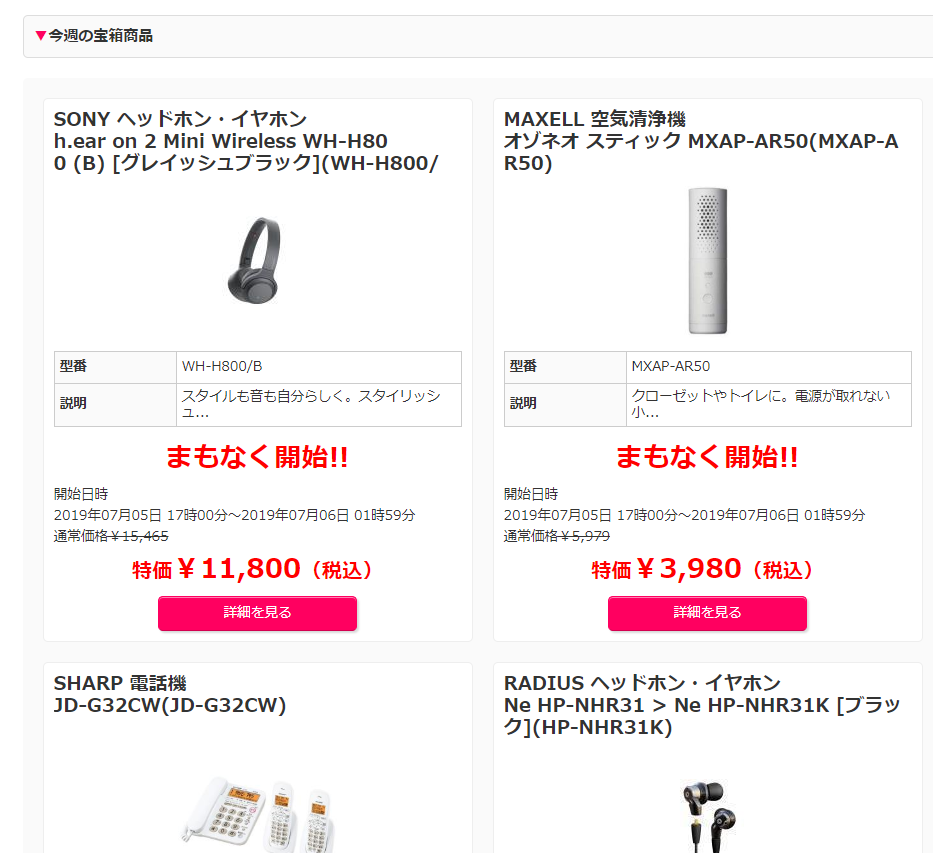Open the SHARP 電話機 JD-G32CW title
The width and height of the screenshot is (933, 853).
[x=170, y=694]
